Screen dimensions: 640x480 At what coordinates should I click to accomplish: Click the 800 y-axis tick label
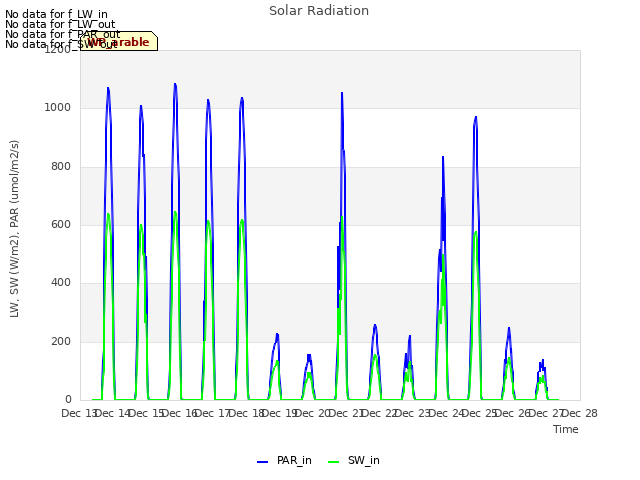point(61,166)
